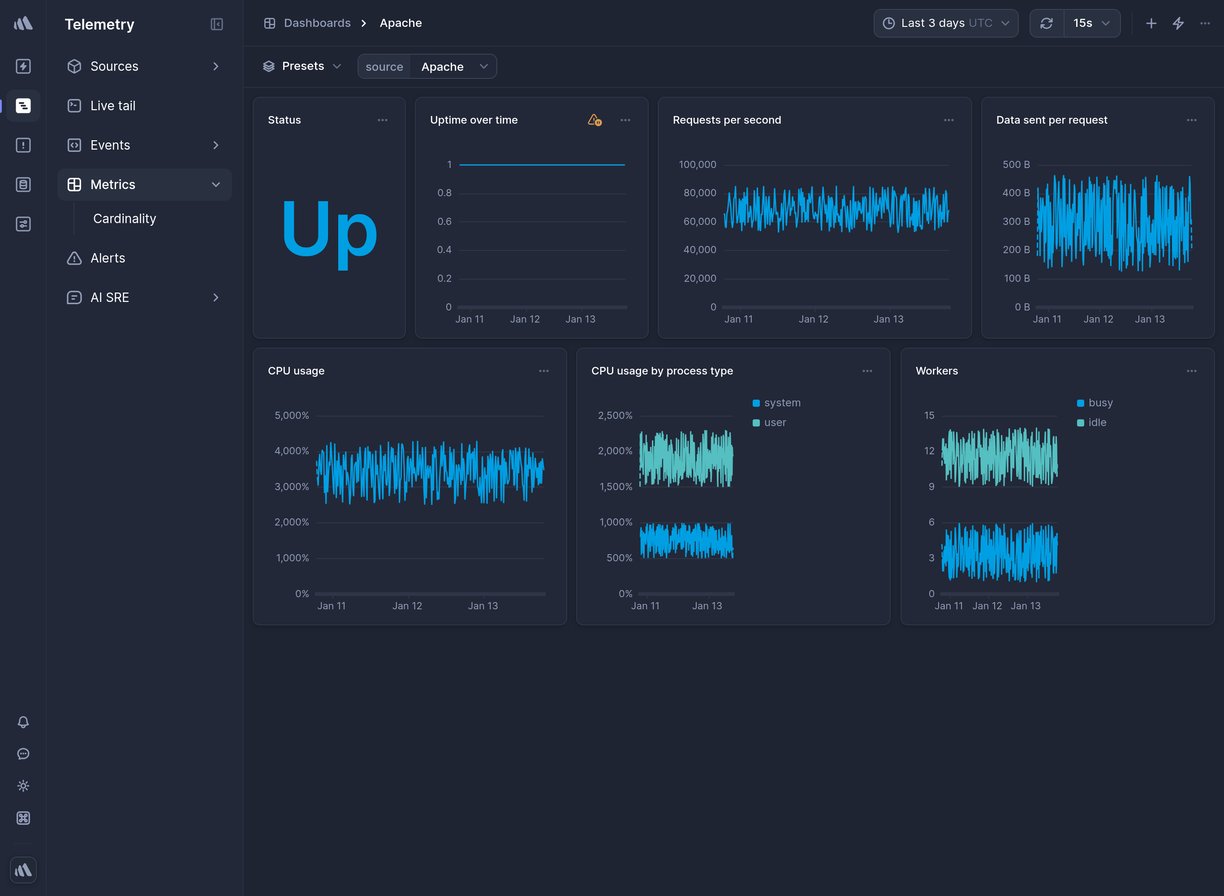Click the lightning icon in the top toolbar
The image size is (1224, 896).
click(x=1178, y=22)
